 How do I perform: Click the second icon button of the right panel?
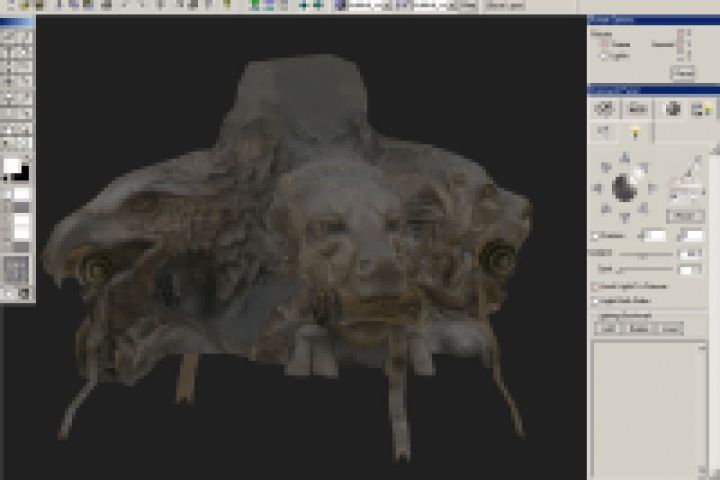point(636,109)
